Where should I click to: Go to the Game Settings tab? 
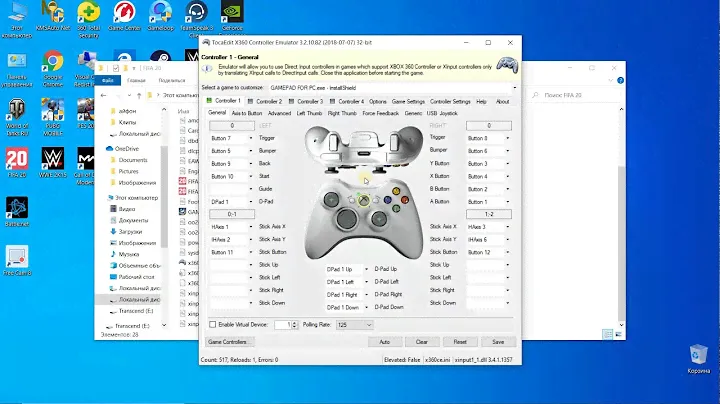pos(408,101)
